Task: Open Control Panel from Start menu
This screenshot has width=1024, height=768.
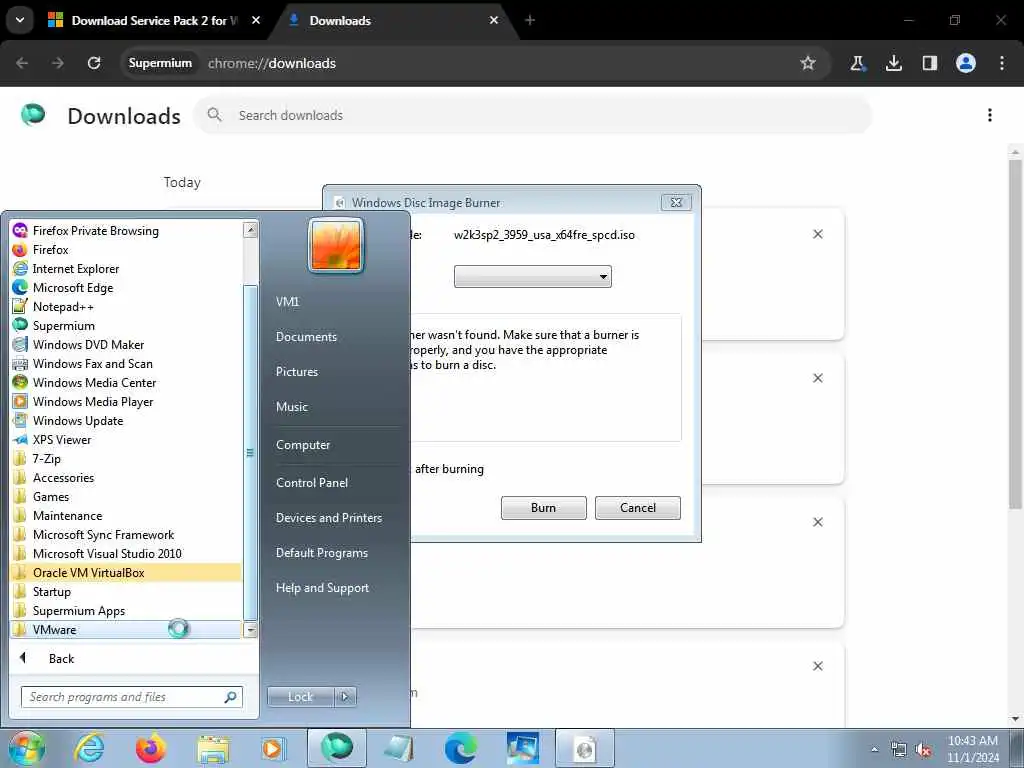Action: 312,483
